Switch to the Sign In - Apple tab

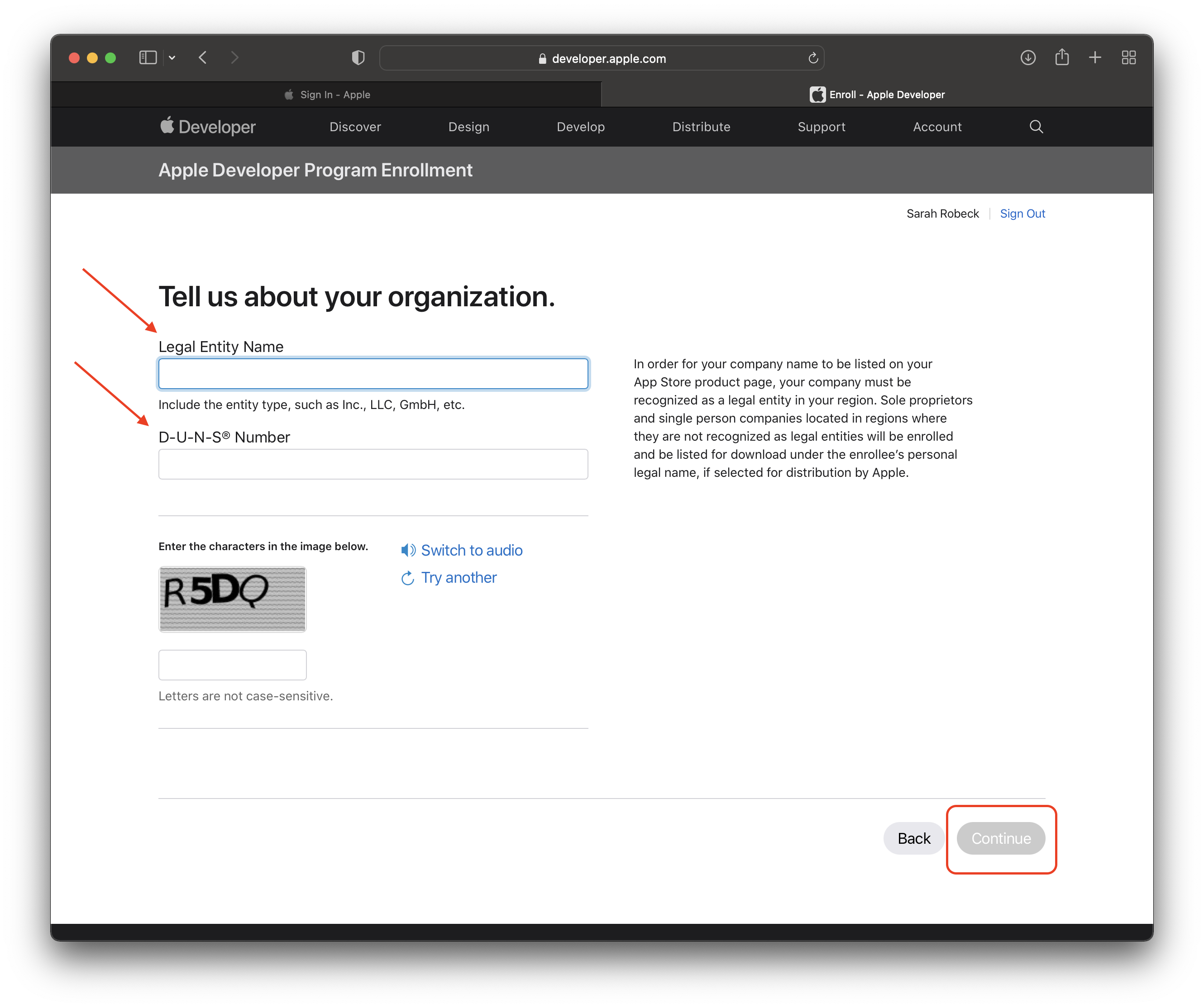(326, 95)
